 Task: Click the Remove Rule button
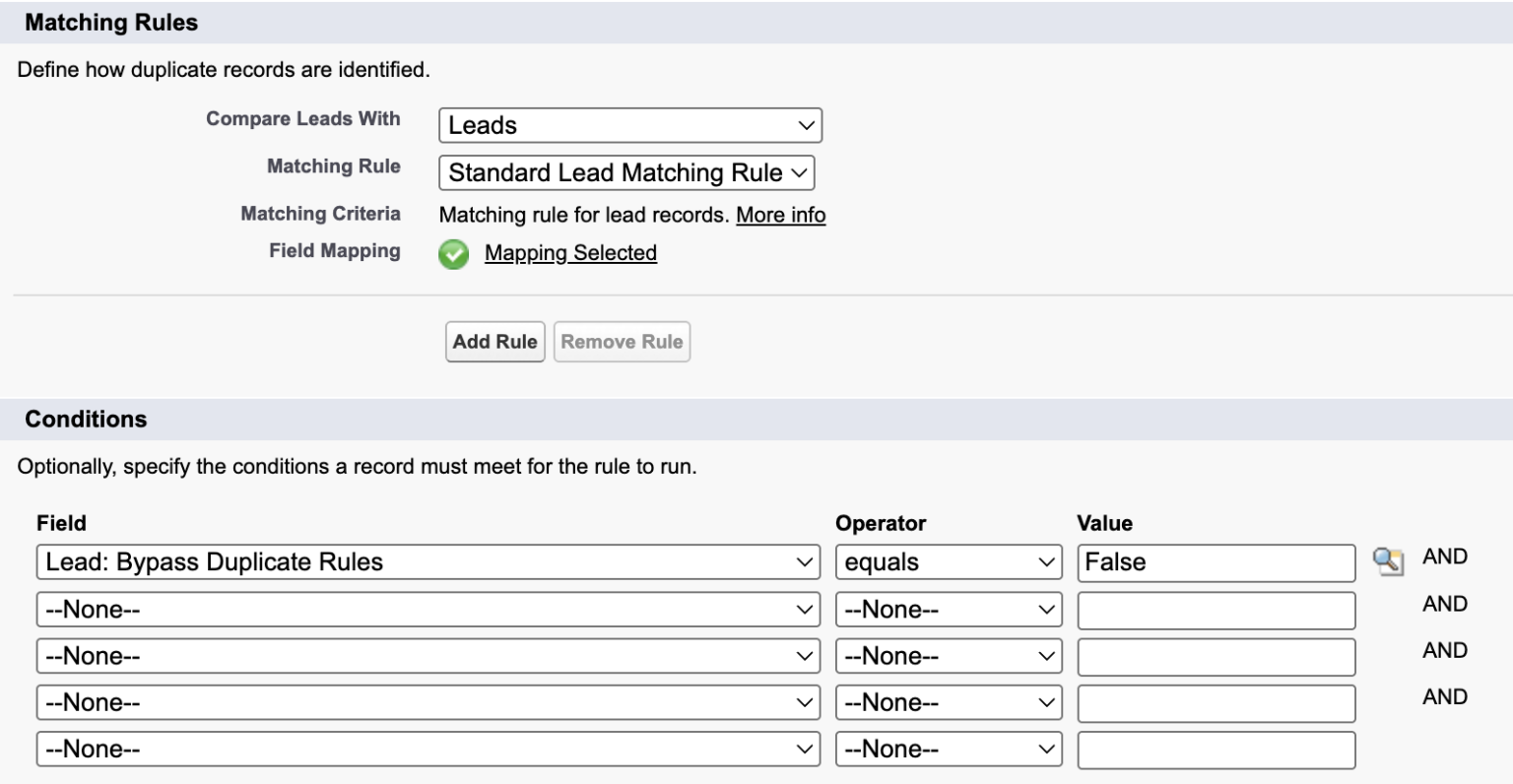(x=622, y=341)
